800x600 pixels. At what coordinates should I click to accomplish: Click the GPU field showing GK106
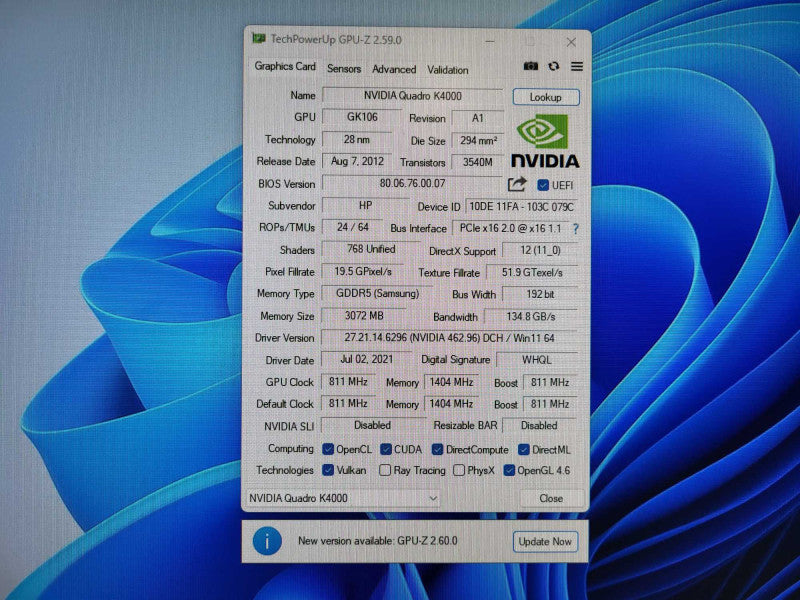362,117
